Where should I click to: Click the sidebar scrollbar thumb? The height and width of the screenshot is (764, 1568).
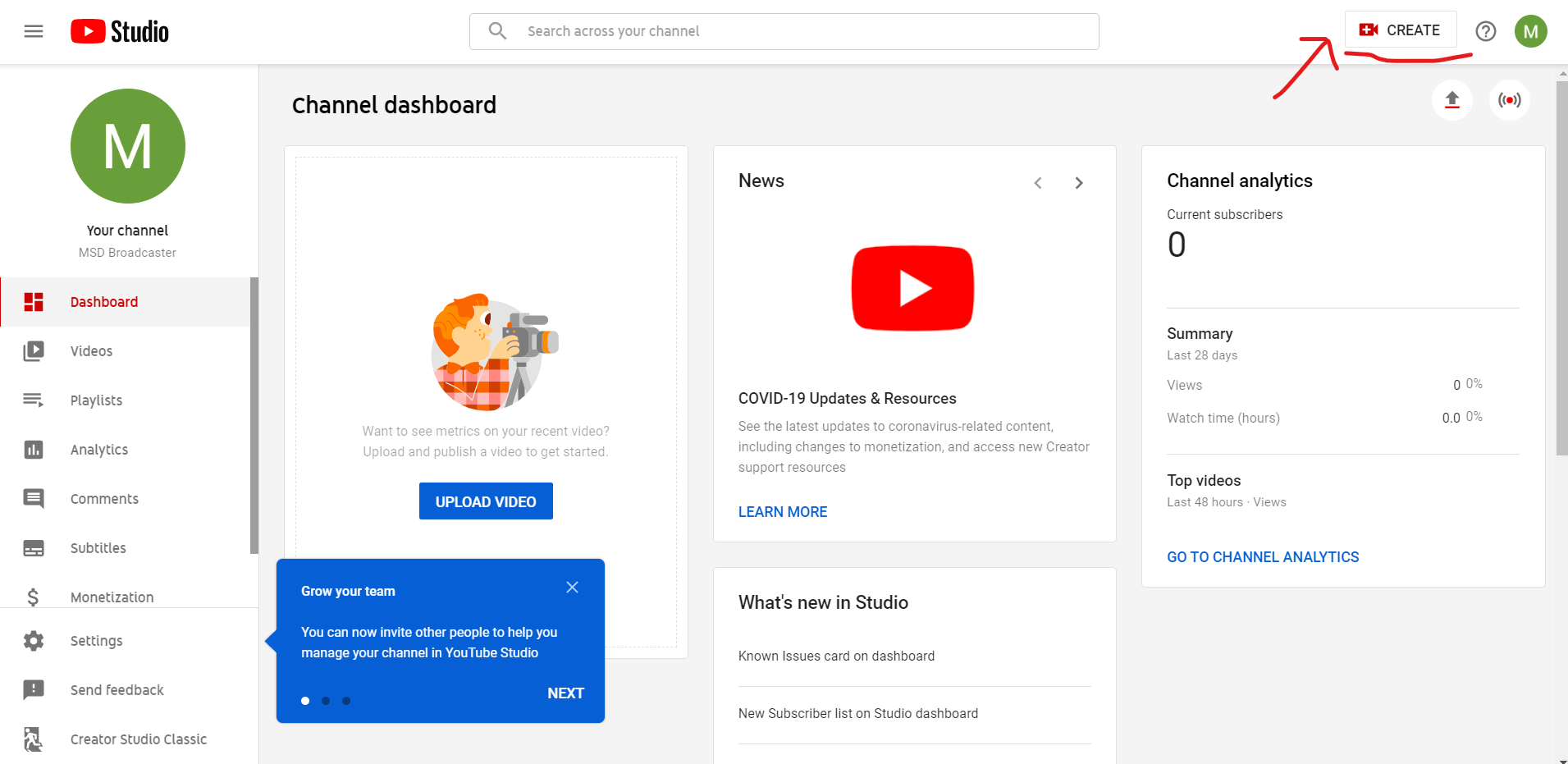pyautogui.click(x=254, y=415)
